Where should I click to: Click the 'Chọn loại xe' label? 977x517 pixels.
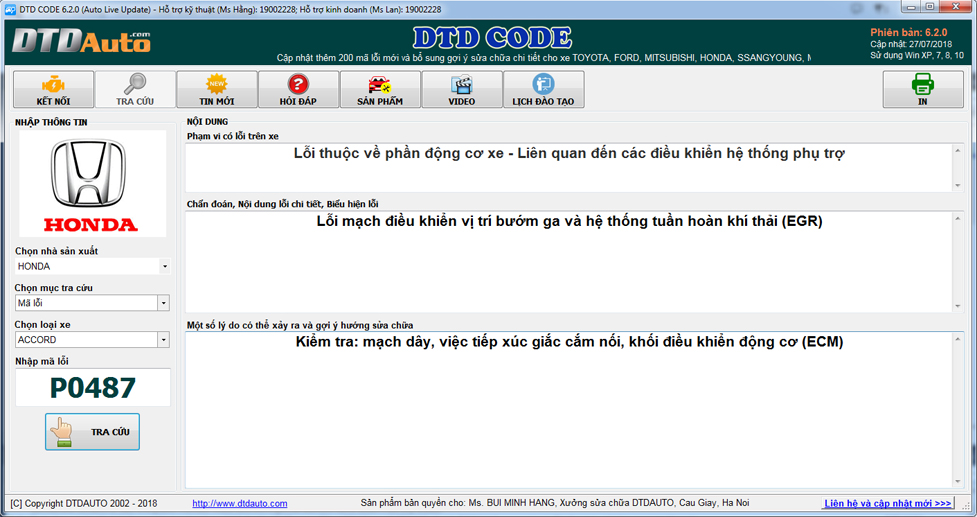[42, 325]
